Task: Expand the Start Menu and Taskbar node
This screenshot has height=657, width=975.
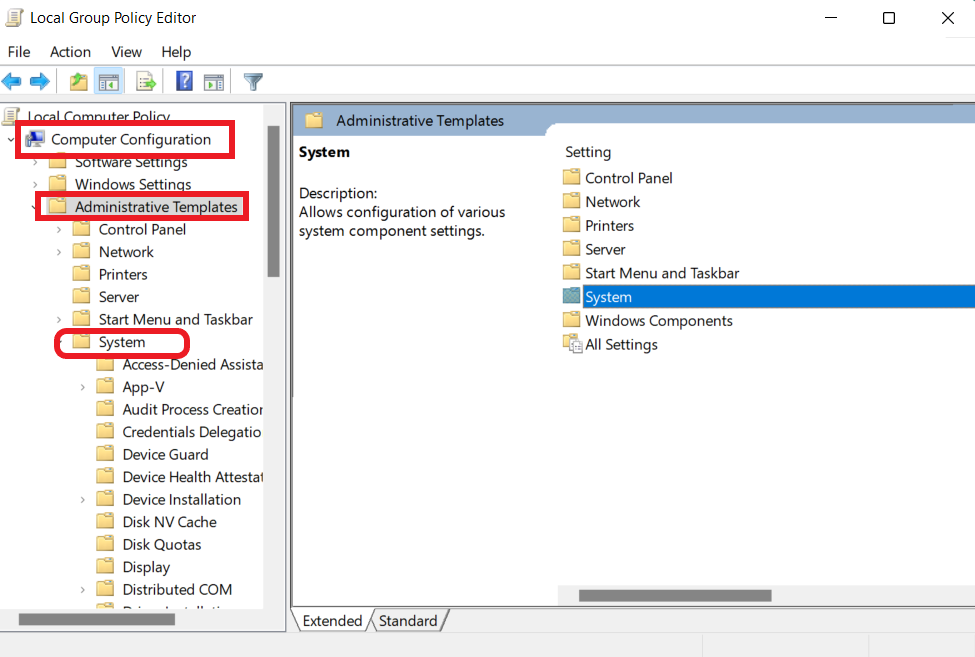Action: tap(58, 318)
